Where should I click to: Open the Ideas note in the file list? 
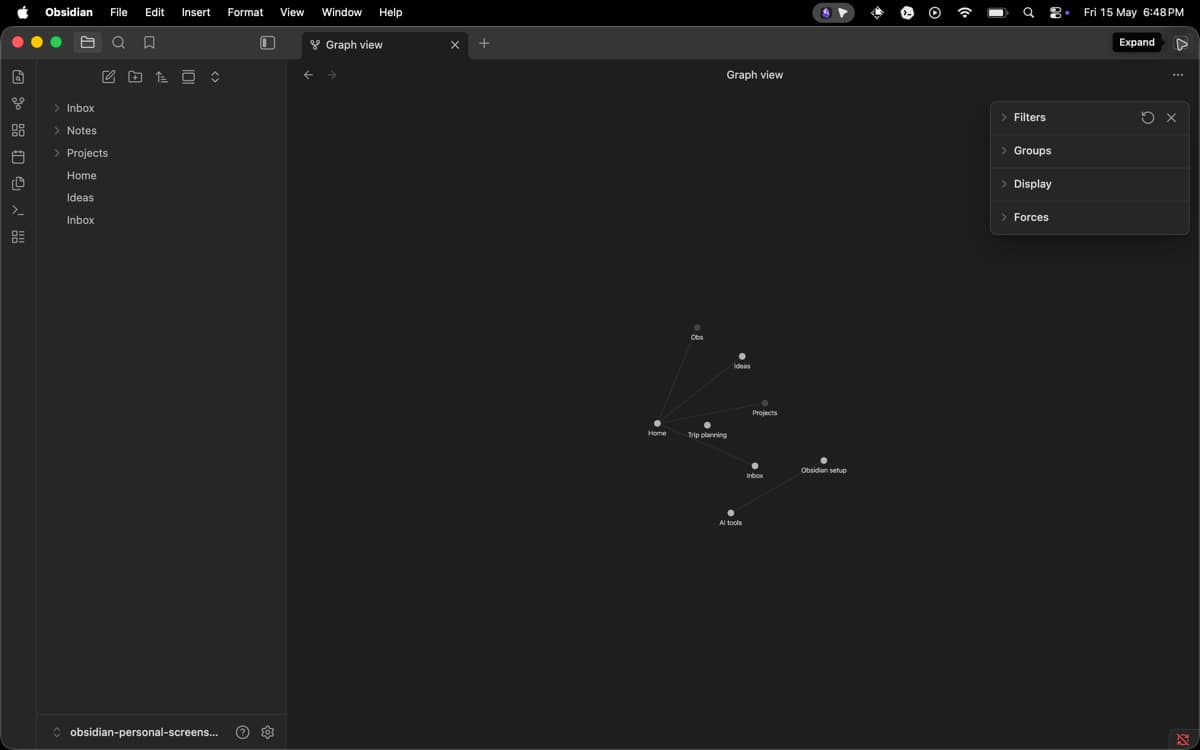(x=80, y=198)
